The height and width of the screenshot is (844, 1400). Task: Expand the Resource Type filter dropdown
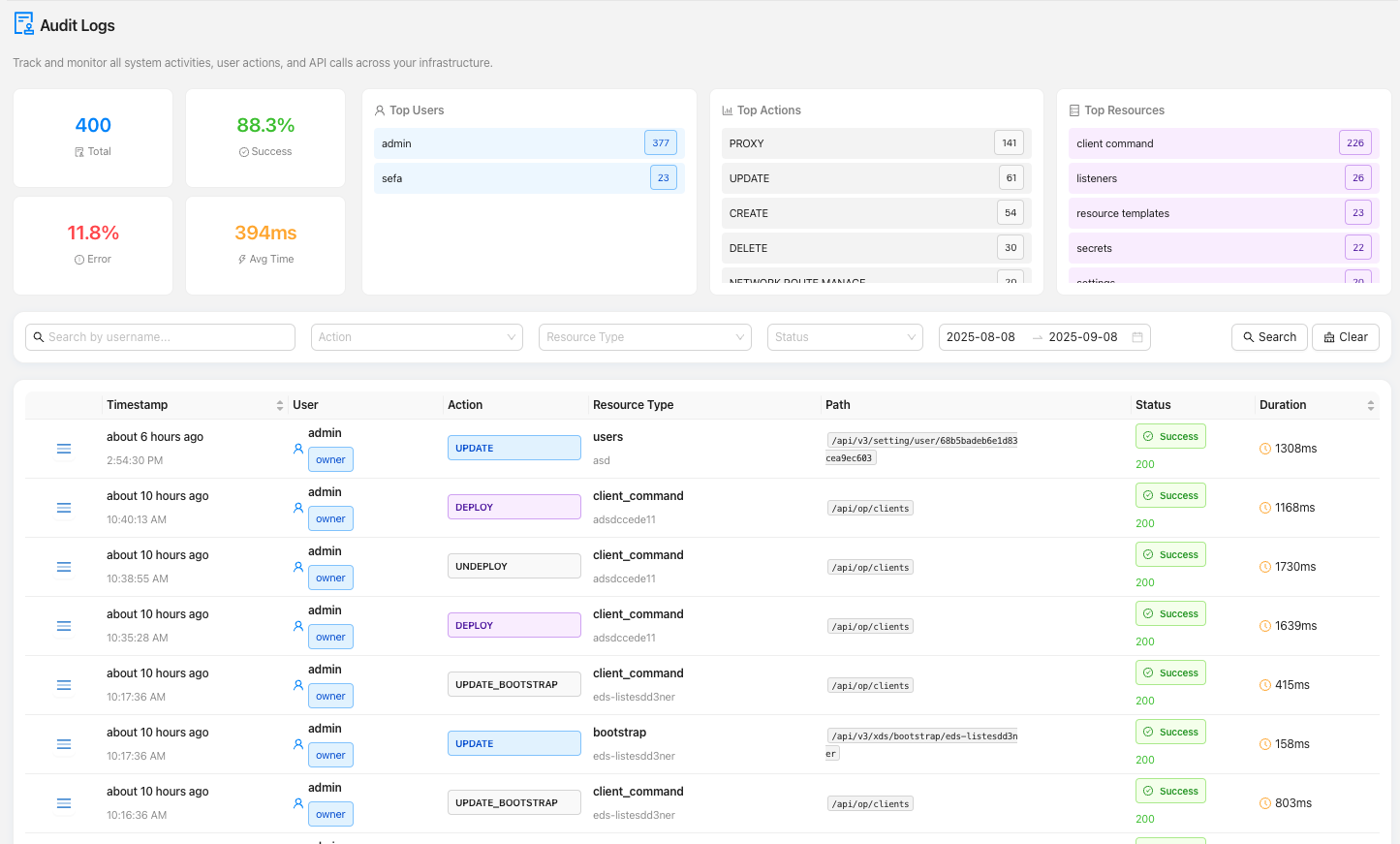(x=644, y=337)
